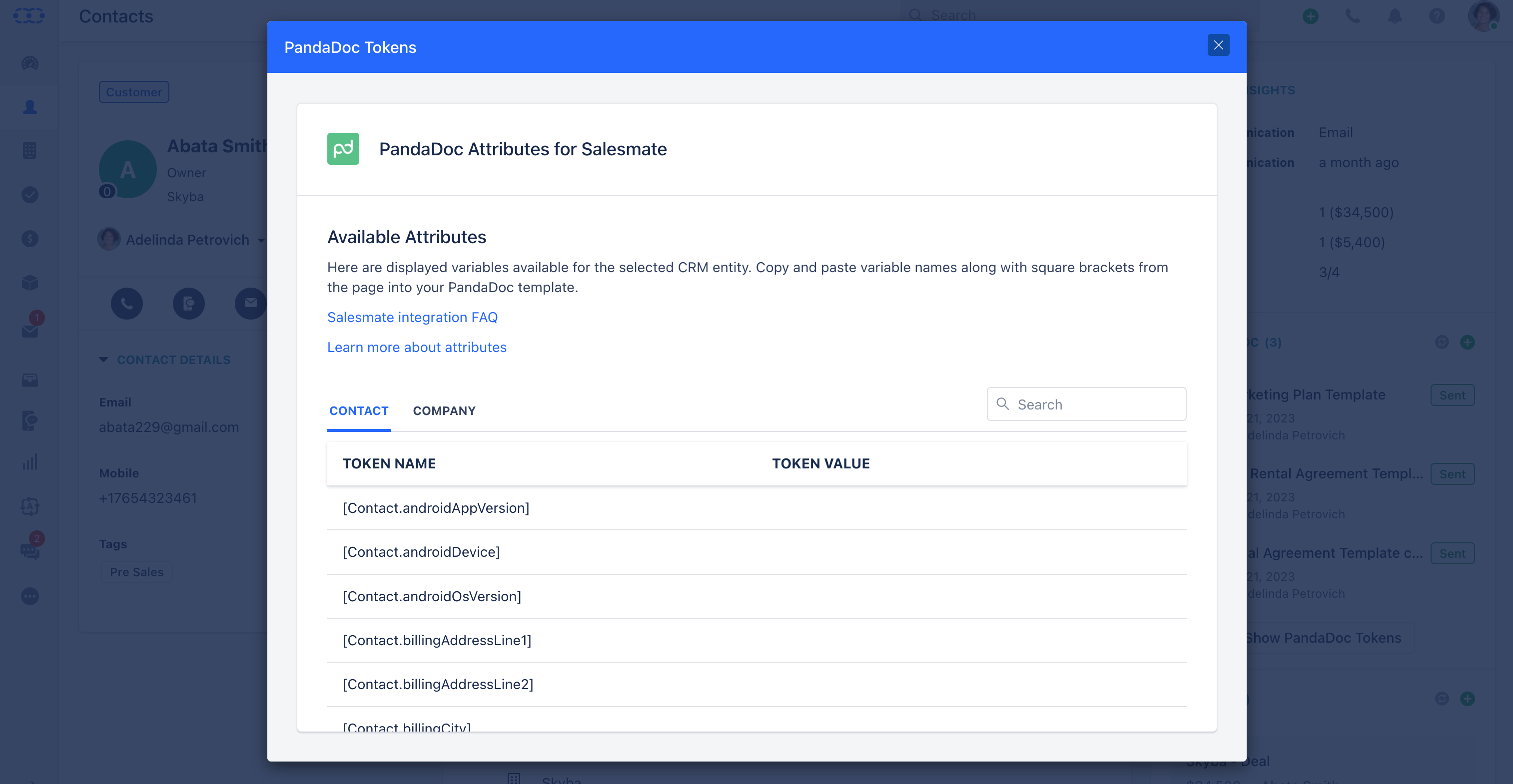Click the plus icon in lower right panel
Viewport: 1513px width, 784px height.
[1468, 698]
